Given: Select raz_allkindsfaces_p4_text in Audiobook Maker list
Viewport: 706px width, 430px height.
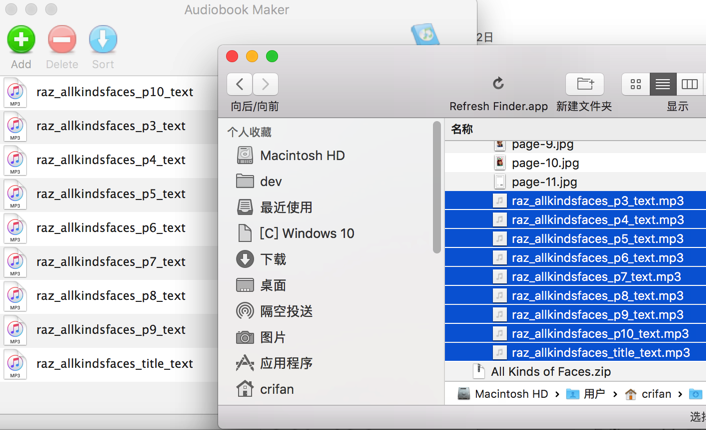Looking at the screenshot, I should click(x=109, y=160).
